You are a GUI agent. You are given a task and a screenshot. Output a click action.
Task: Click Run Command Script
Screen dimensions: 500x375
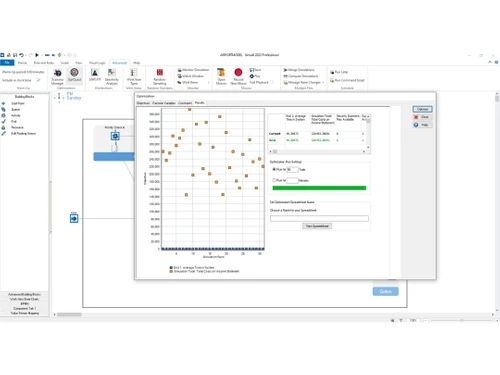tap(347, 80)
